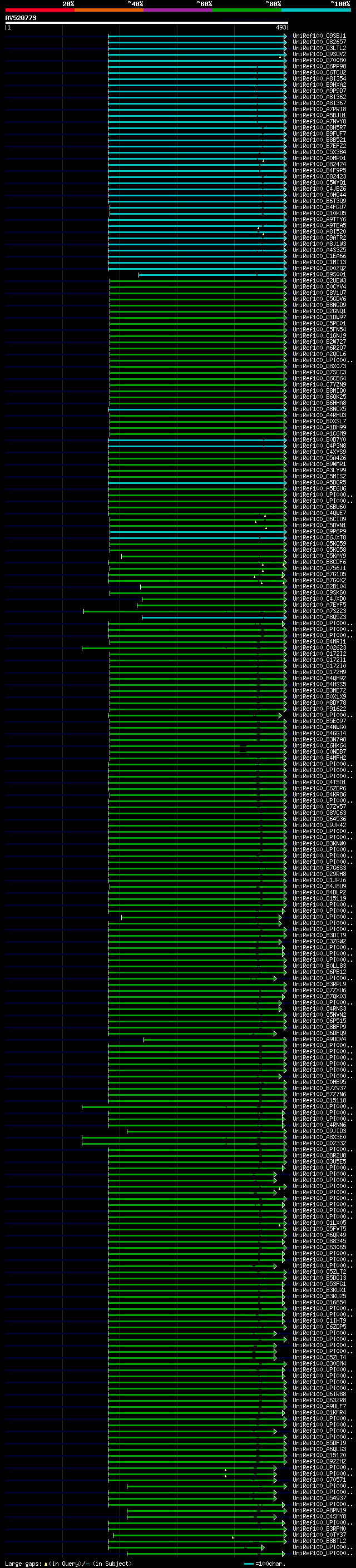Viewport: 356px width, 1568px height.
Task: Select the UniRef100_Q1DW97 label
Action: tap(319, 317)
